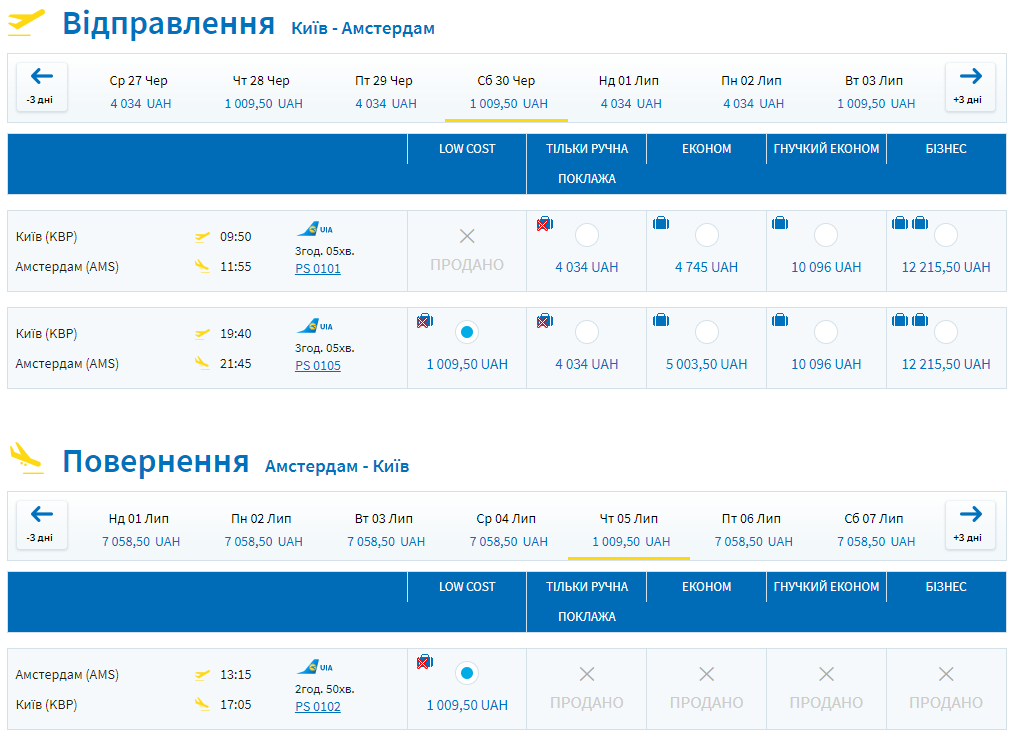Screen dimensions: 1016x737
Task: Select the 10 096 UAH Гнучкий Економ fare for PS 0105
Action: tap(826, 332)
